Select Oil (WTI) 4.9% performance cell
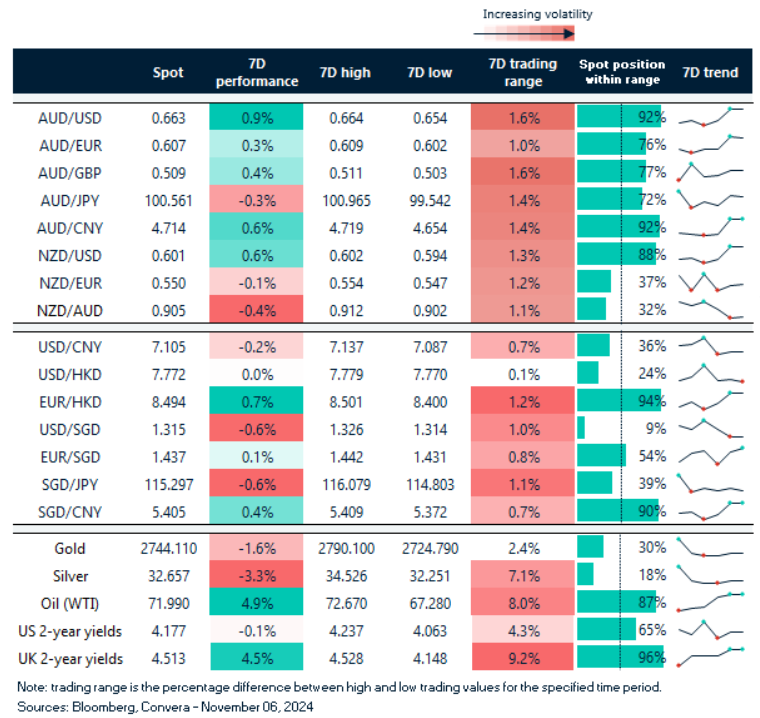The height and width of the screenshot is (718, 760). click(x=256, y=602)
